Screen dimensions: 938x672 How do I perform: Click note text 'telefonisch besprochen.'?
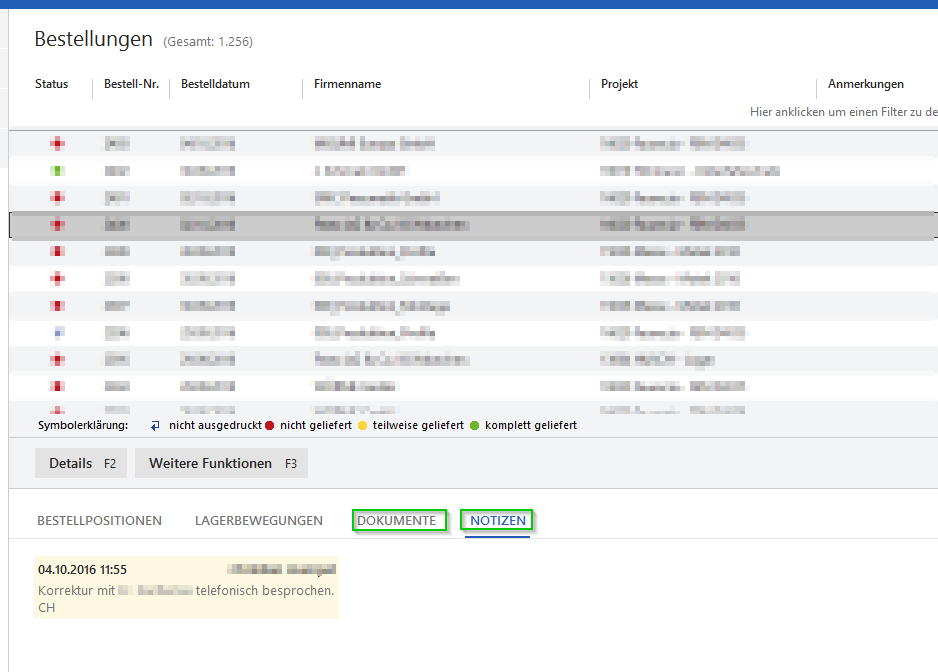tap(264, 591)
